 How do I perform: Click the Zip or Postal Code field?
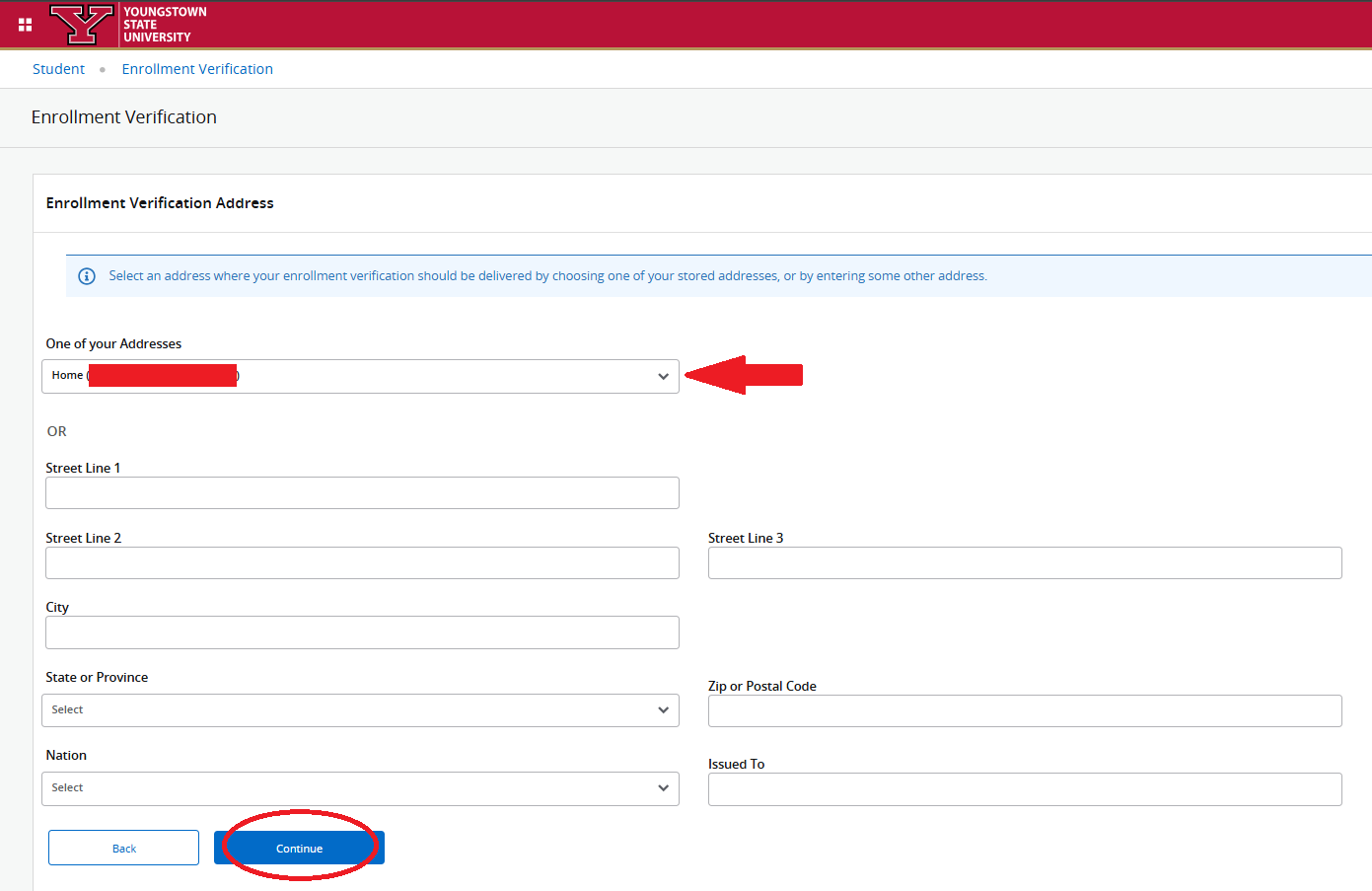(x=1024, y=710)
